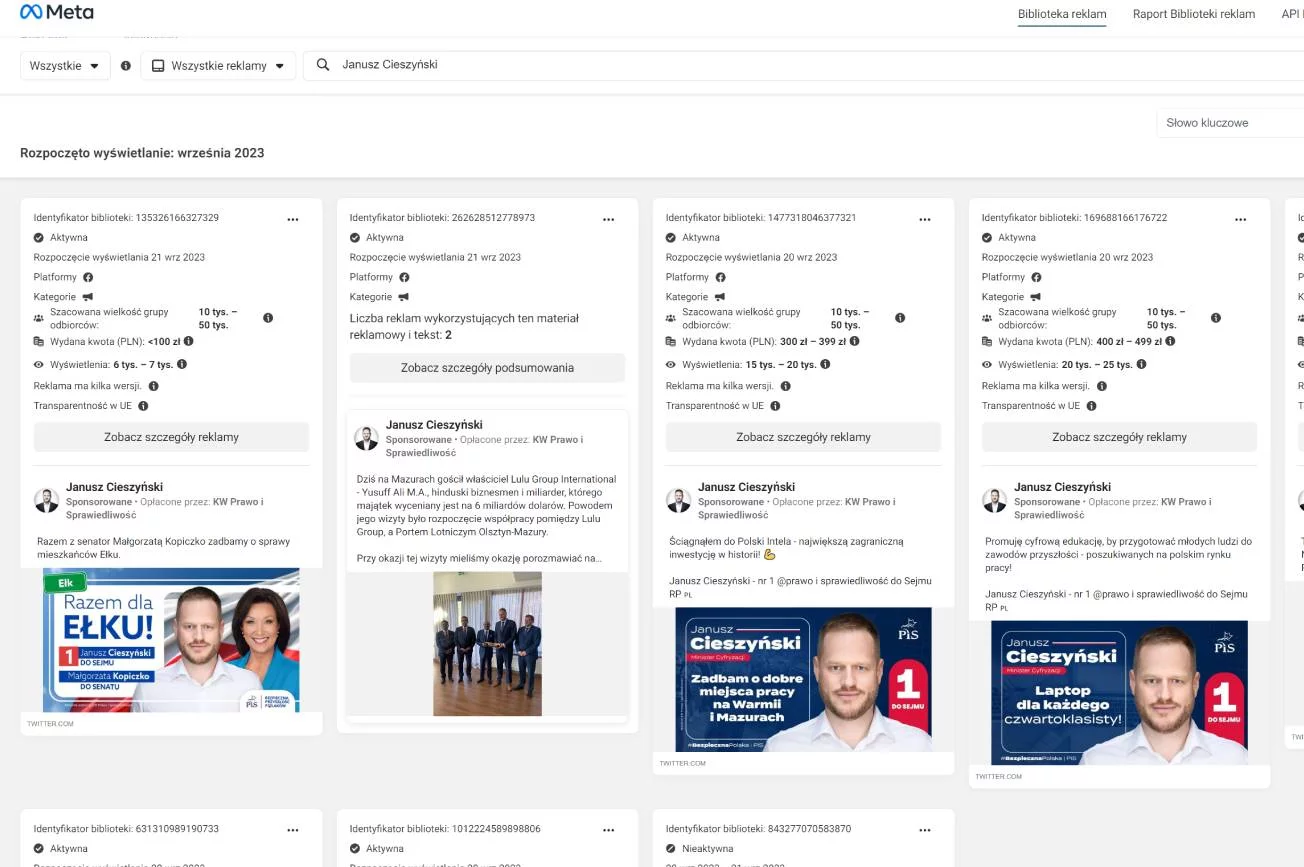The height and width of the screenshot is (867, 1304).
Task: Click Janusz Cieszyński name in Ełk ad
Action: (x=114, y=487)
